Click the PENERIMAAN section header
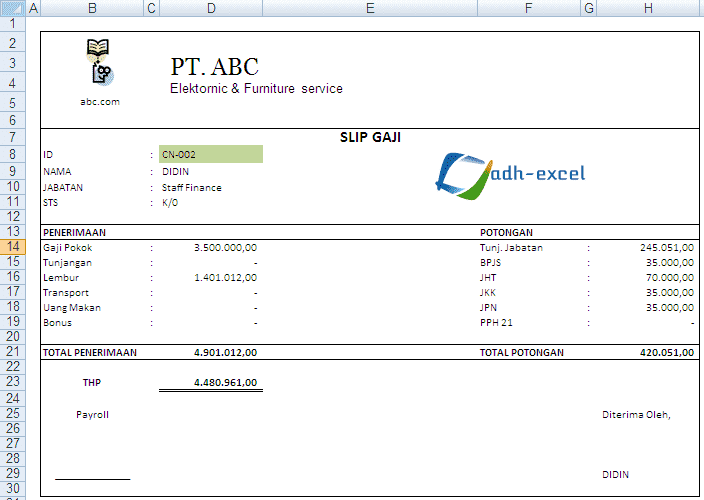The width and height of the screenshot is (704, 500). [75, 232]
